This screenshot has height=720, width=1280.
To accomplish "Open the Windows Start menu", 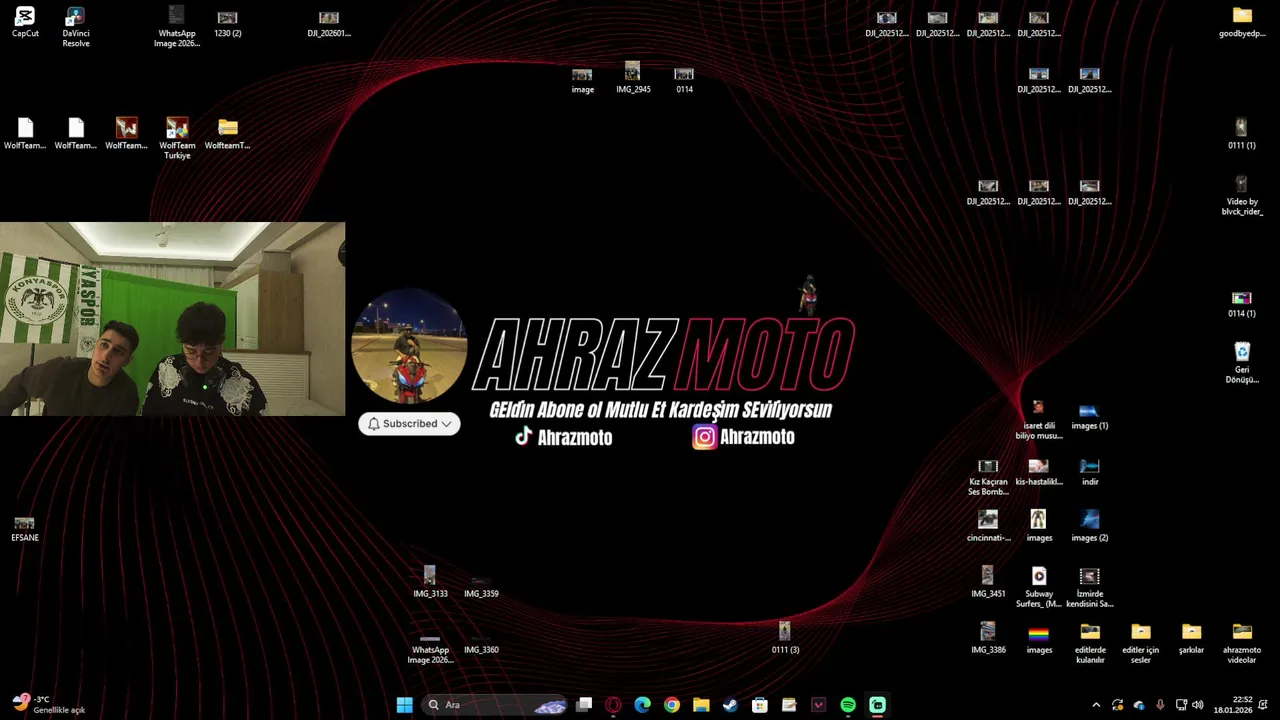I will click(x=404, y=705).
